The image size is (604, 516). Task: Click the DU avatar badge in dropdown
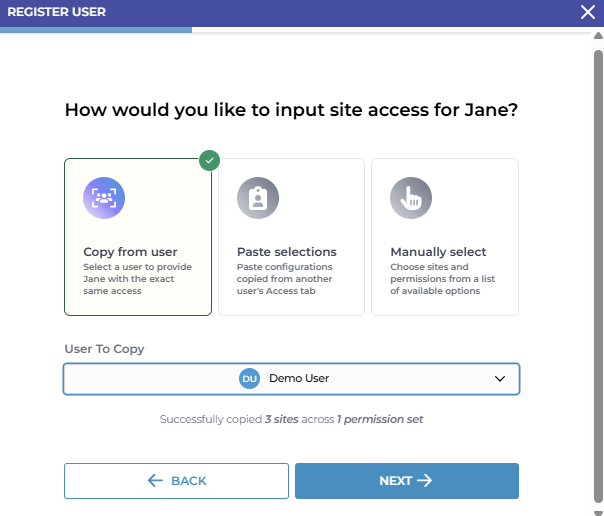click(x=249, y=379)
